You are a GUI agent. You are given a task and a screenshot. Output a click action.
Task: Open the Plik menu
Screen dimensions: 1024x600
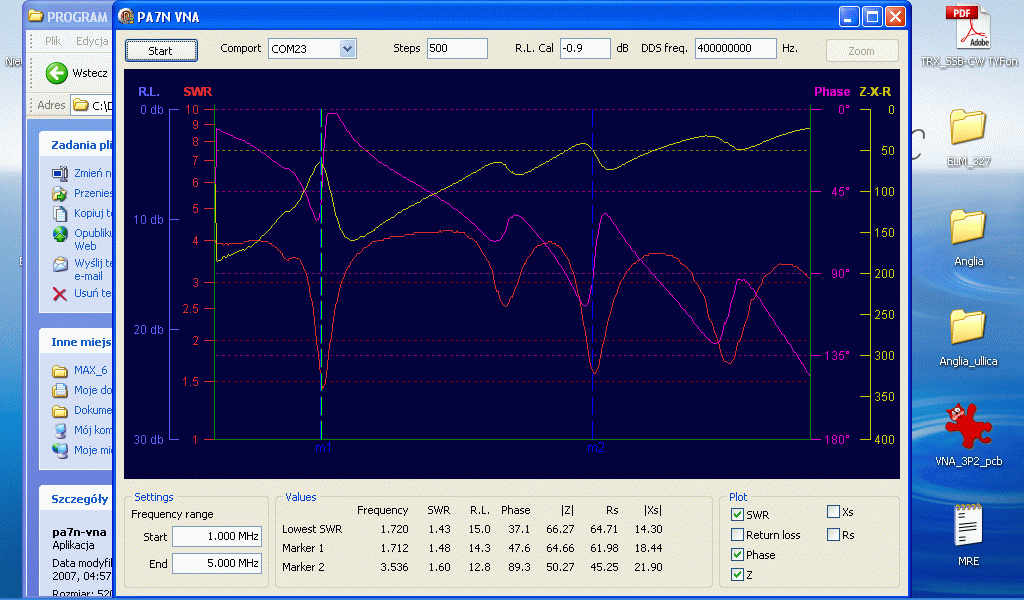click(53, 41)
